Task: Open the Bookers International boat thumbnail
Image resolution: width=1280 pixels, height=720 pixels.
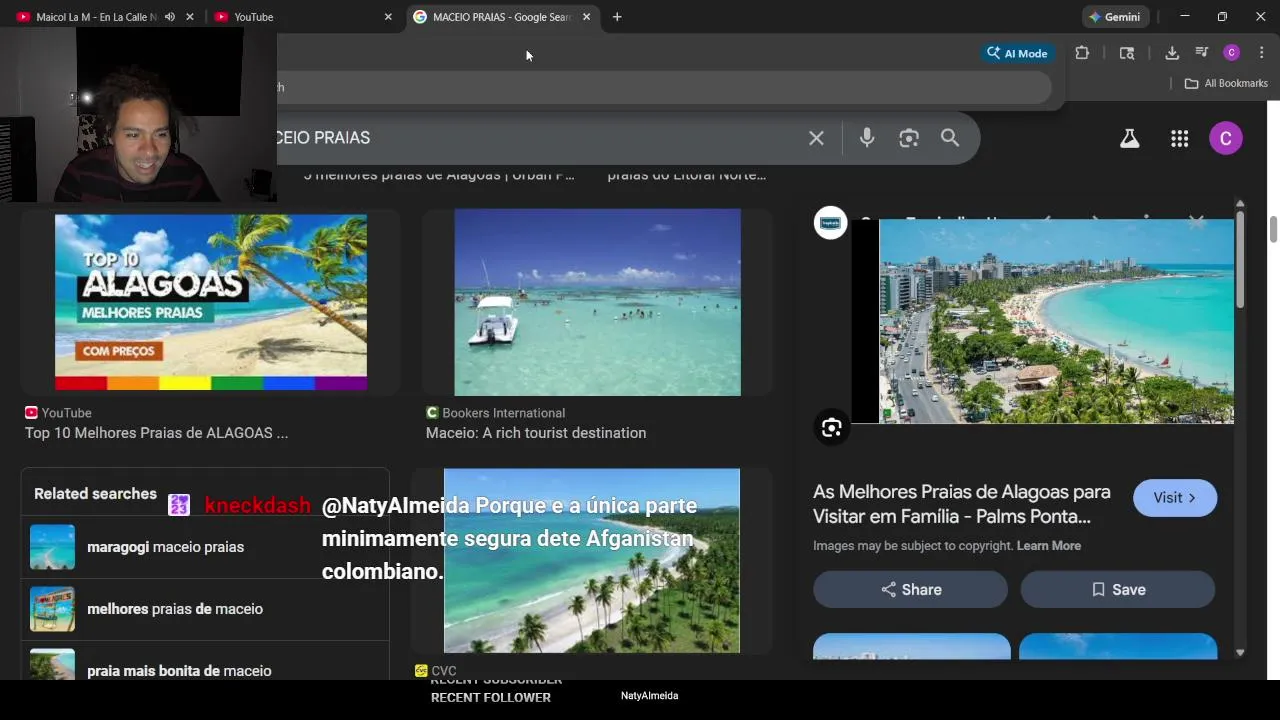Action: click(x=598, y=302)
